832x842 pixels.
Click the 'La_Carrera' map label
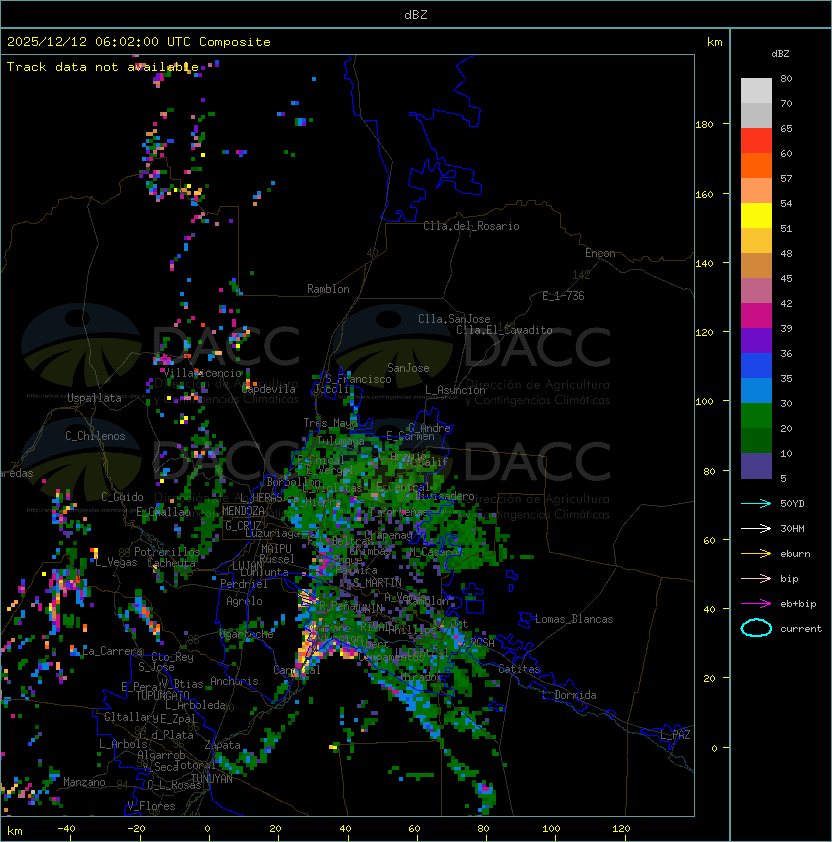(x=112, y=651)
